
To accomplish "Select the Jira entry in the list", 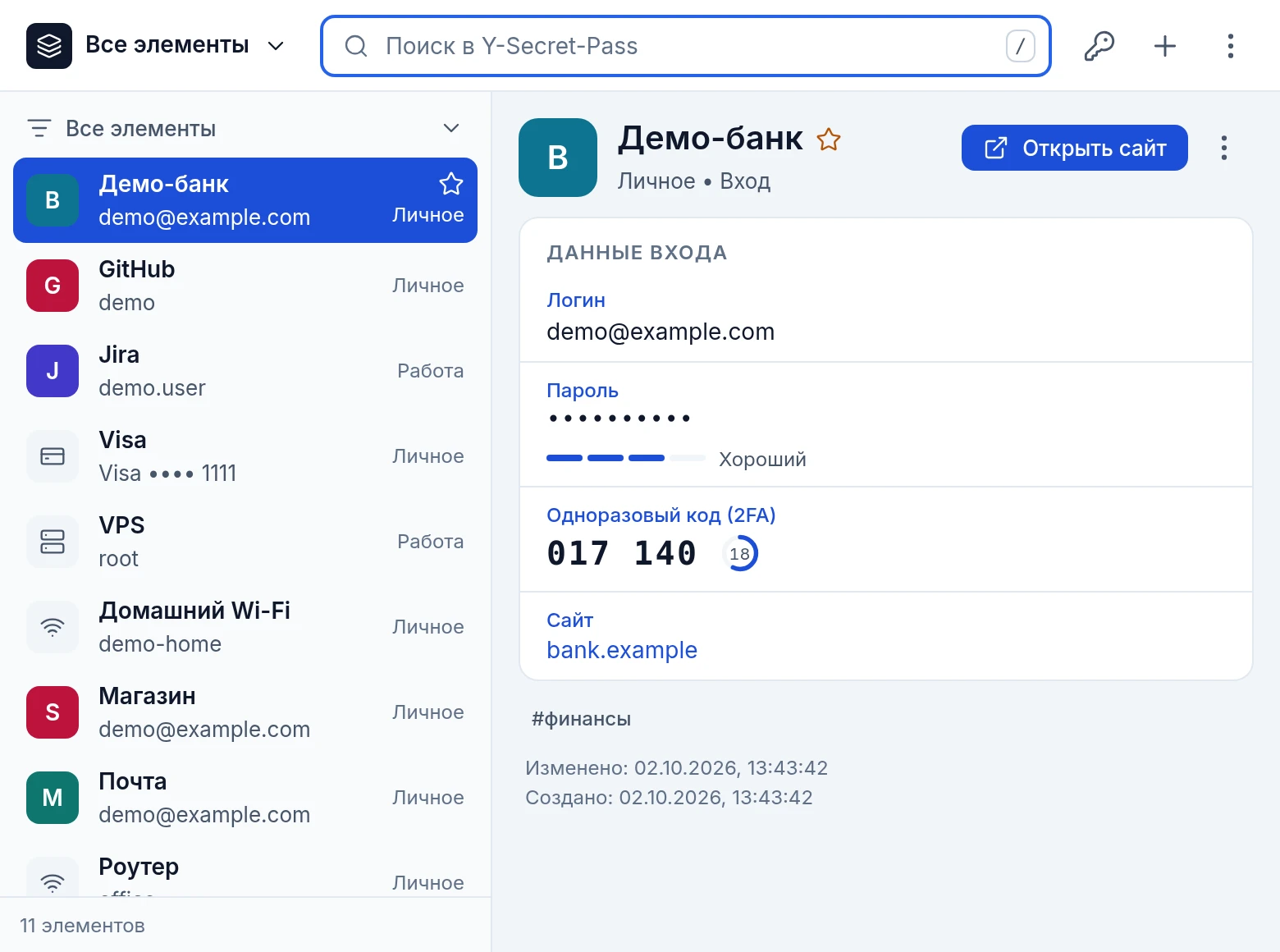I will point(245,371).
